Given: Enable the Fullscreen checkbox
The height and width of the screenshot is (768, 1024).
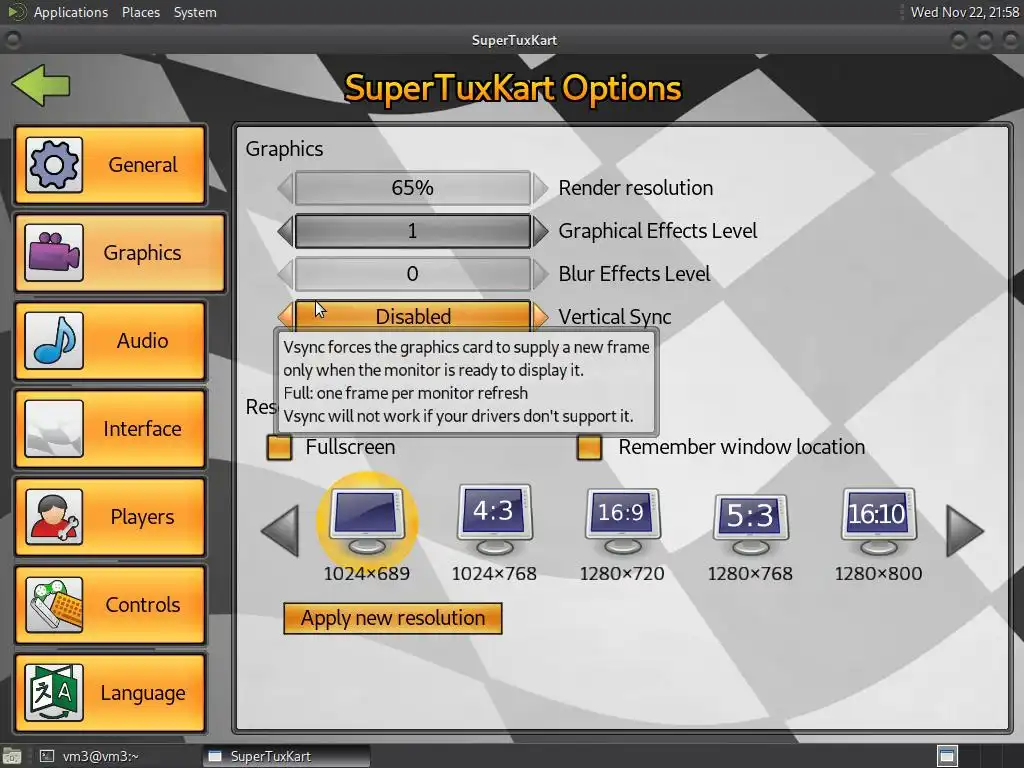Looking at the screenshot, I should coord(280,447).
